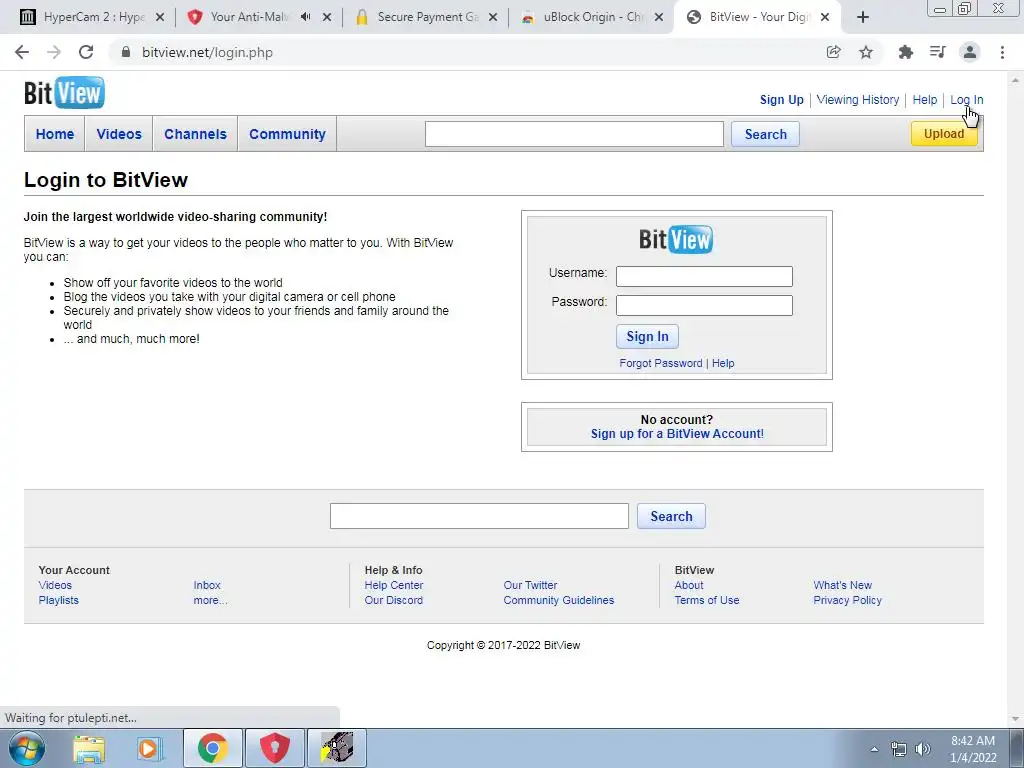Reload the page with refresh icon
This screenshot has height=768, width=1024.
point(86,52)
